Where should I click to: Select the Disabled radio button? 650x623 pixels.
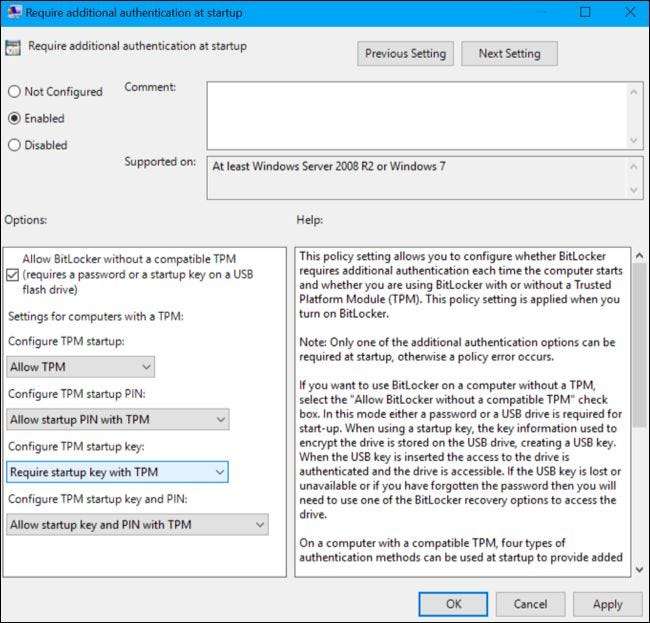(14, 145)
